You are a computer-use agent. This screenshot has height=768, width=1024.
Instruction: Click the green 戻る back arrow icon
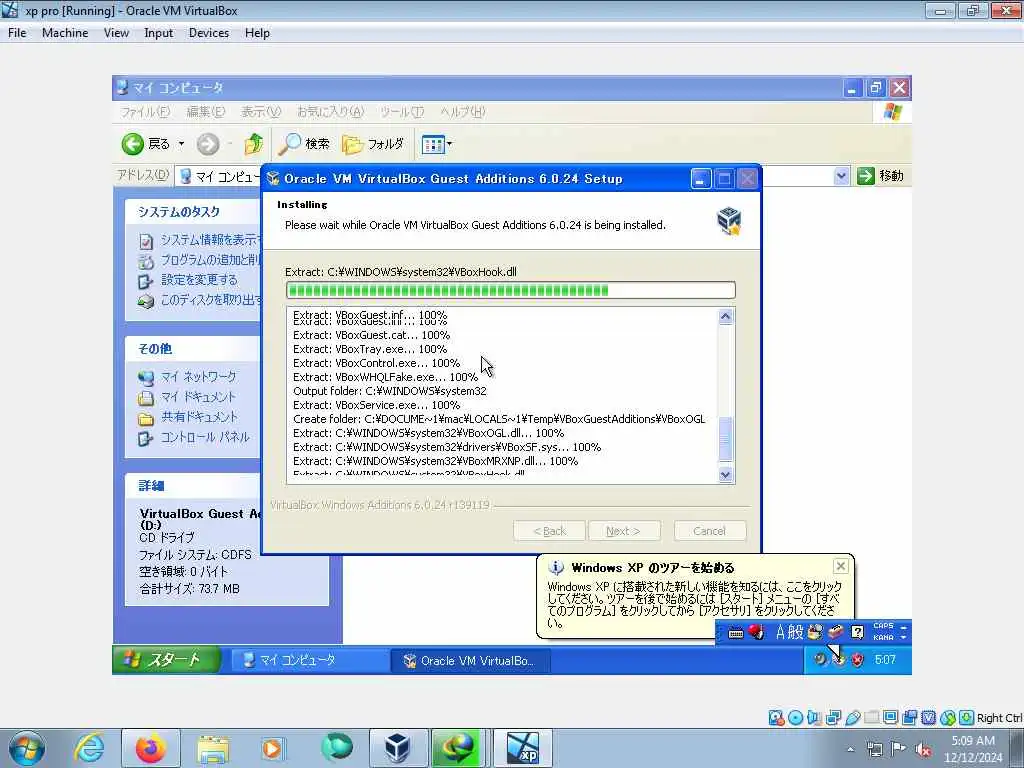pyautogui.click(x=133, y=144)
